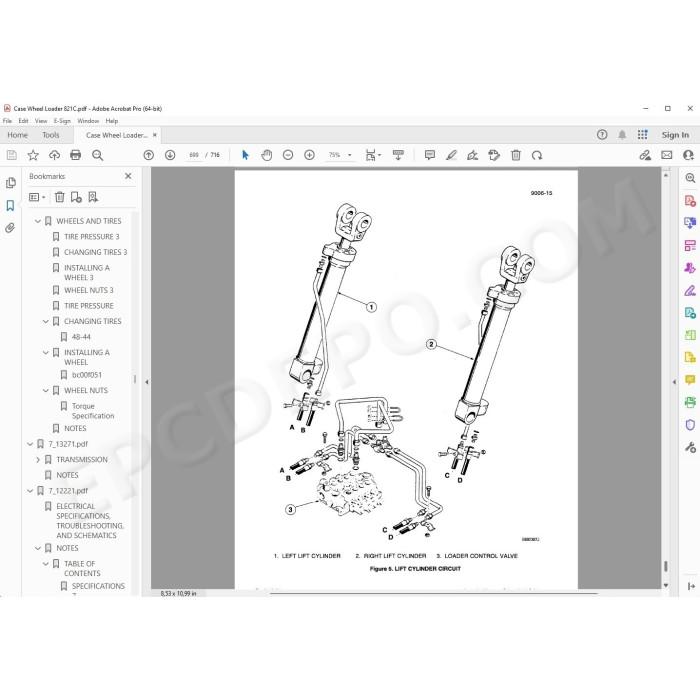Image resolution: width=700 pixels, height=700 pixels.
Task: Switch to the Home tab
Action: 17,135
